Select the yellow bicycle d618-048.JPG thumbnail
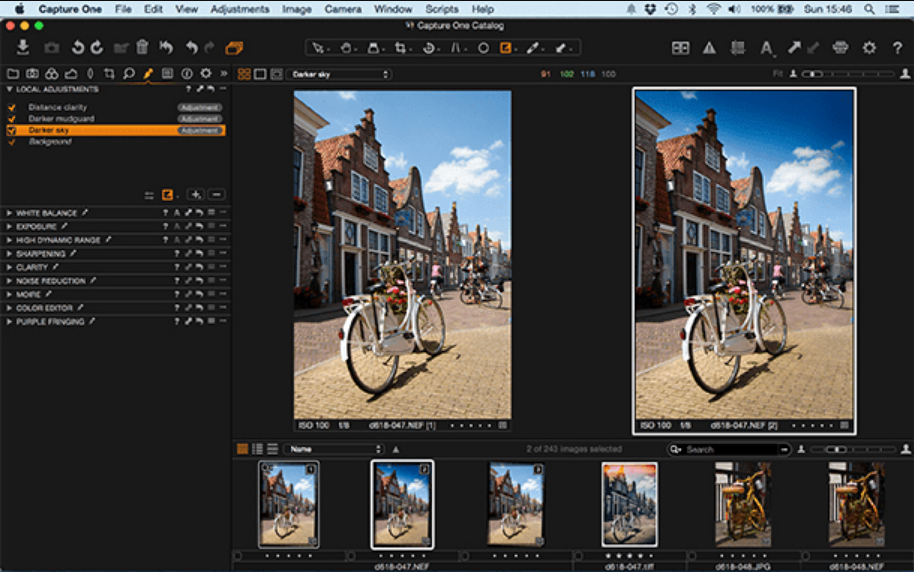The width and height of the screenshot is (914, 572). (x=742, y=505)
